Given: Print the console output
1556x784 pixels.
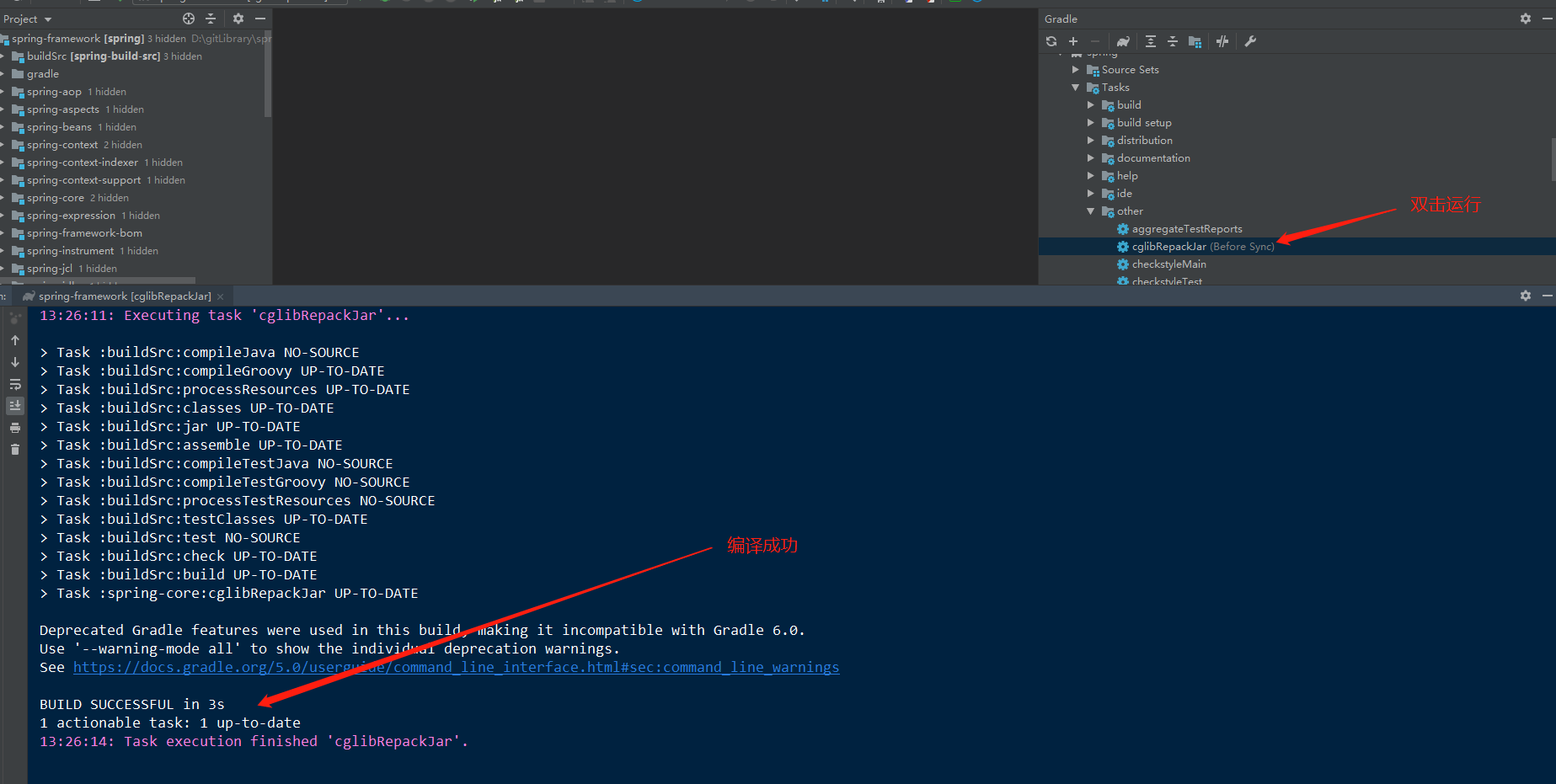Looking at the screenshot, I should [x=15, y=428].
